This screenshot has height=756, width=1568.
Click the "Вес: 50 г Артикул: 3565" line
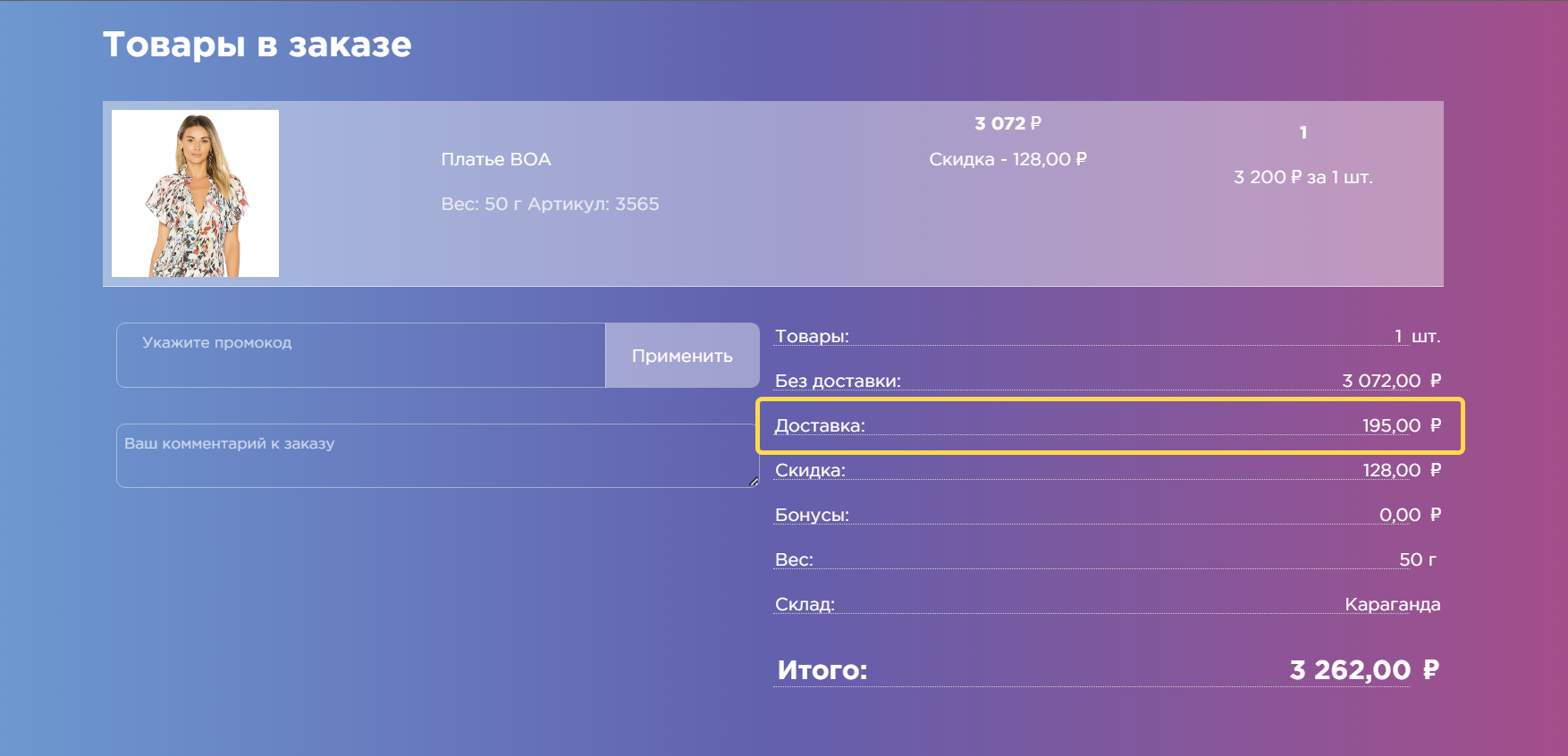click(x=550, y=205)
